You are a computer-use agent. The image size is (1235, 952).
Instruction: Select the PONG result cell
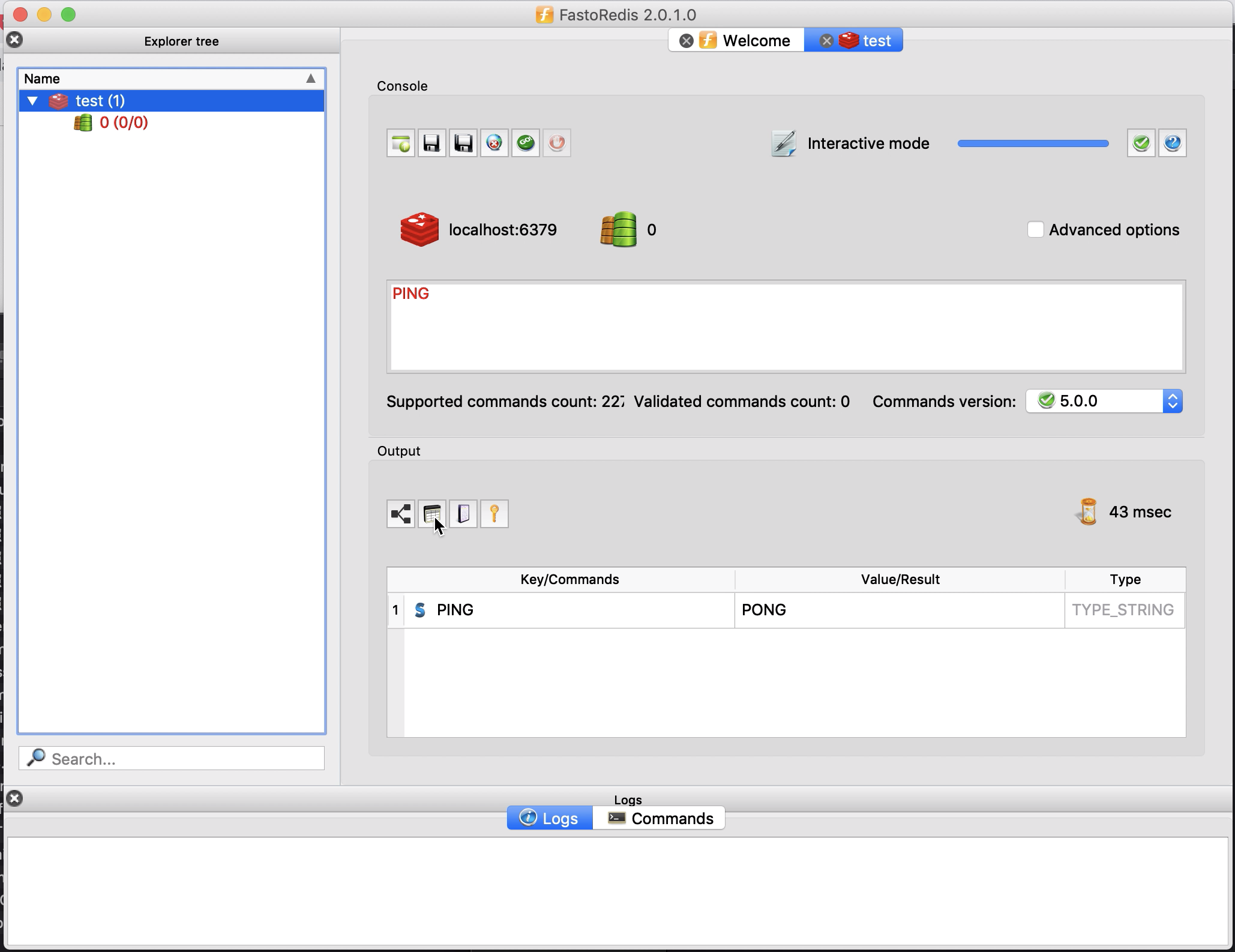pyautogui.click(x=900, y=610)
